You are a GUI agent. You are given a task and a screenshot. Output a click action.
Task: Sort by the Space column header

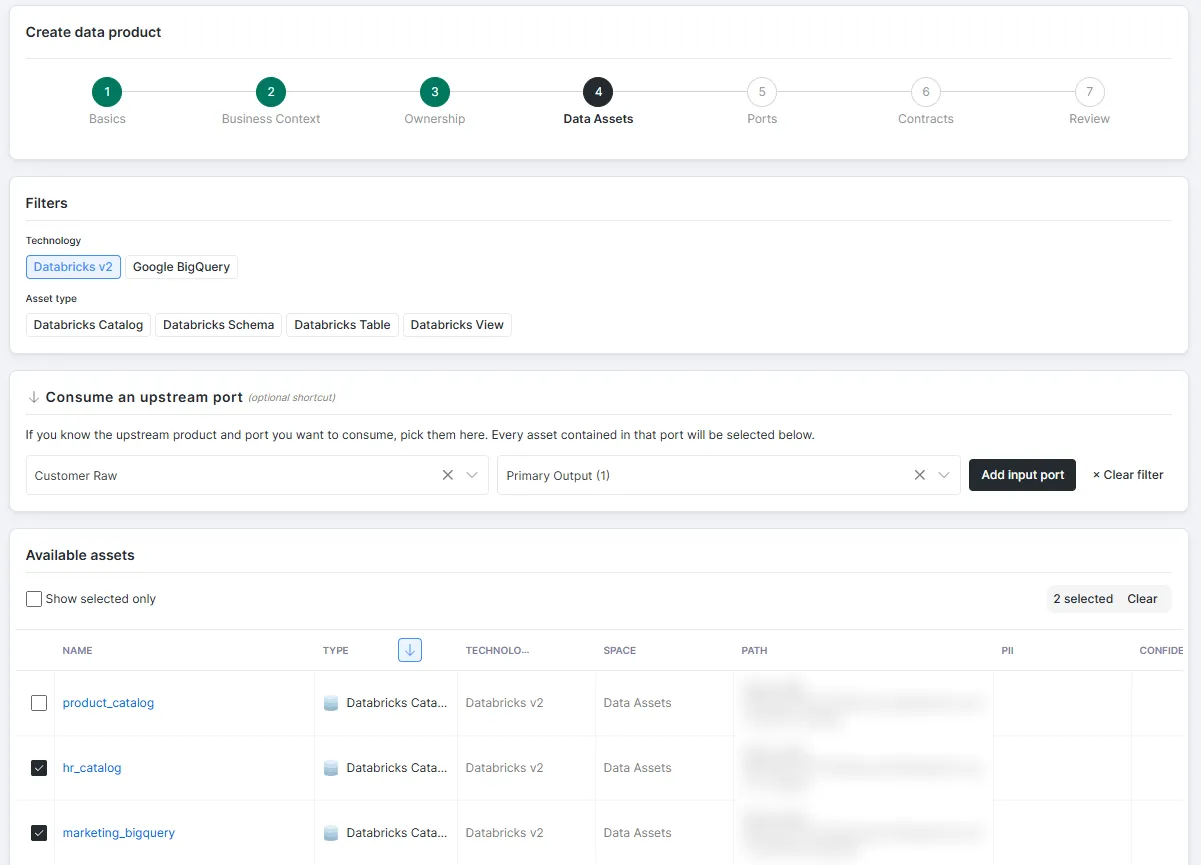click(x=620, y=650)
